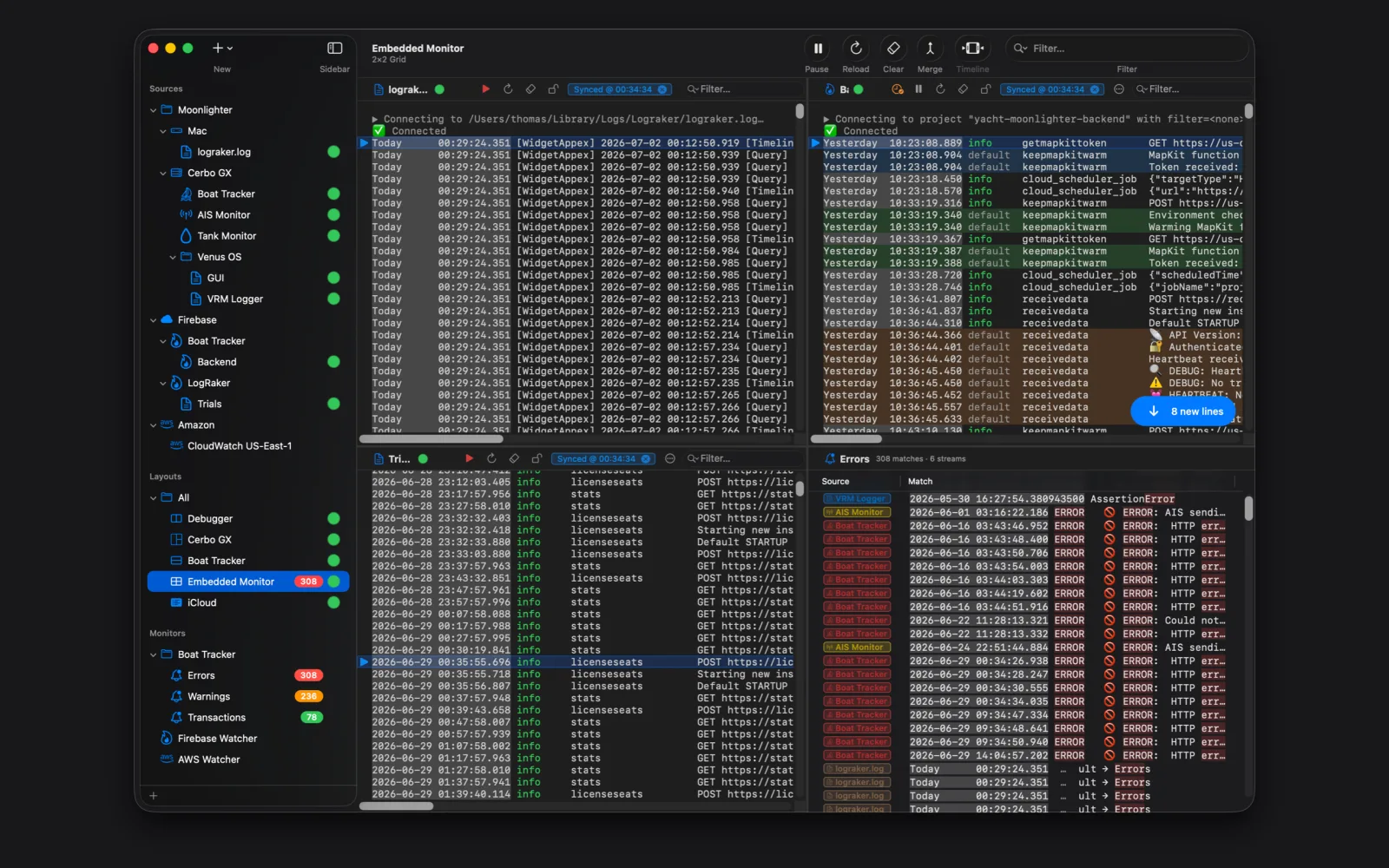This screenshot has width=1389, height=868.
Task: Toggle the green status dot for iCloud layout
Action: (333, 602)
